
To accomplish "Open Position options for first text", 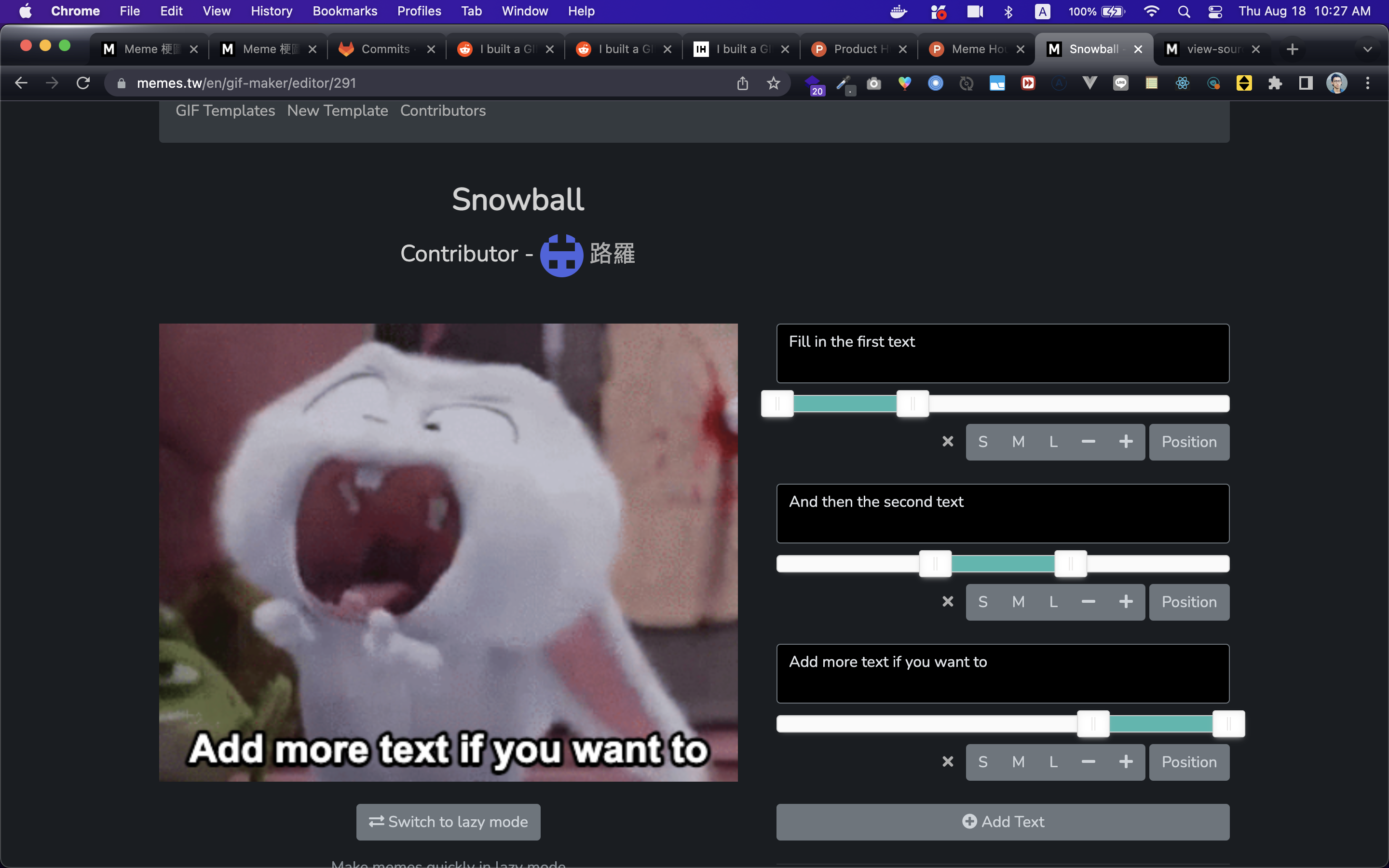I will click(x=1189, y=441).
